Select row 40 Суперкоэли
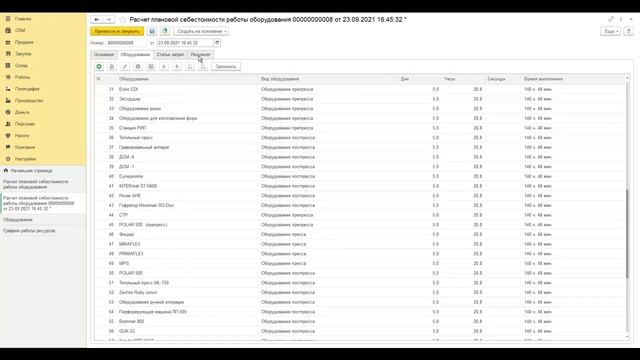The image size is (640, 360). pyautogui.click(x=360, y=176)
